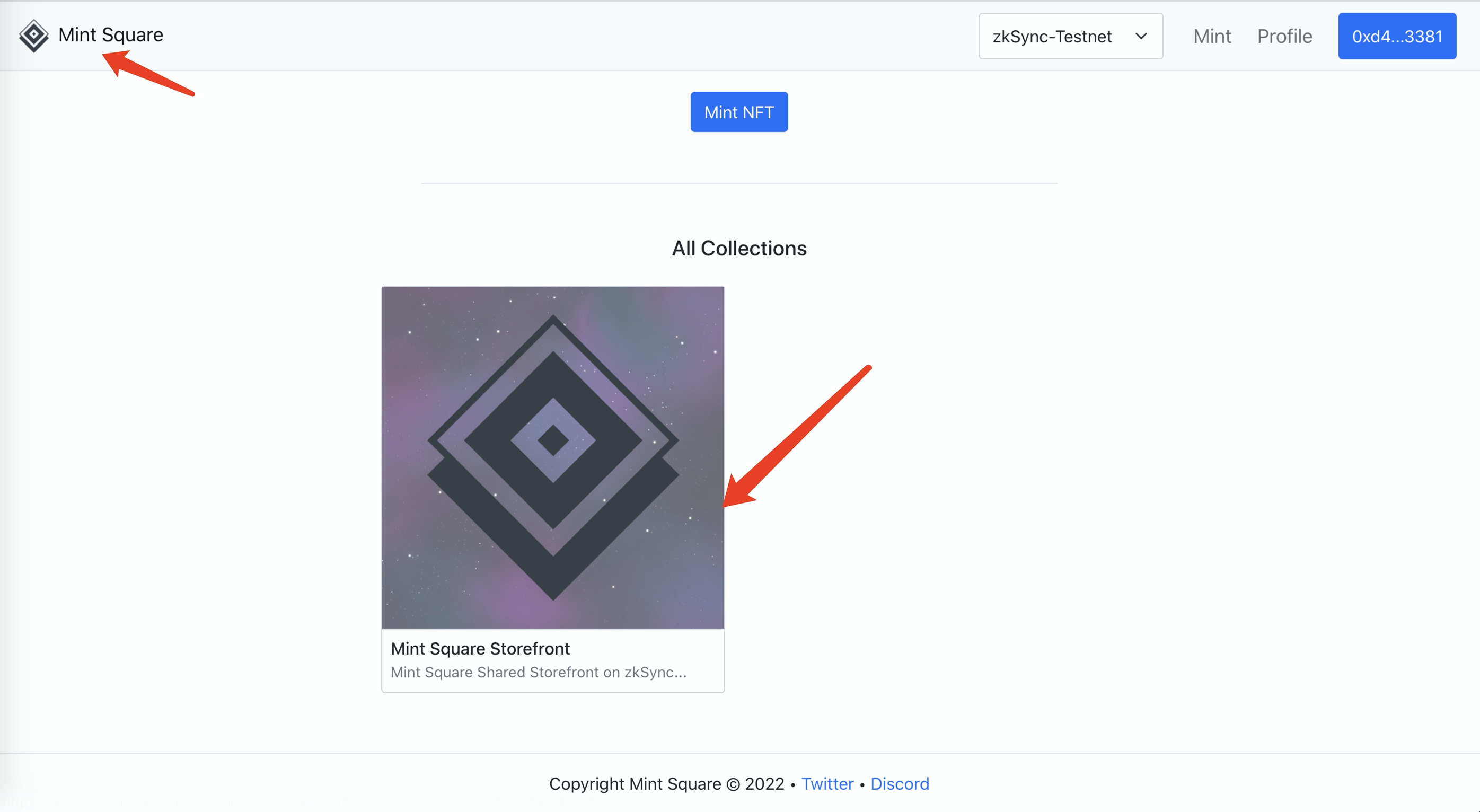Screen dimensions: 1480x812
Task: Click the chevron arrow in network selector
Action: point(1141,36)
